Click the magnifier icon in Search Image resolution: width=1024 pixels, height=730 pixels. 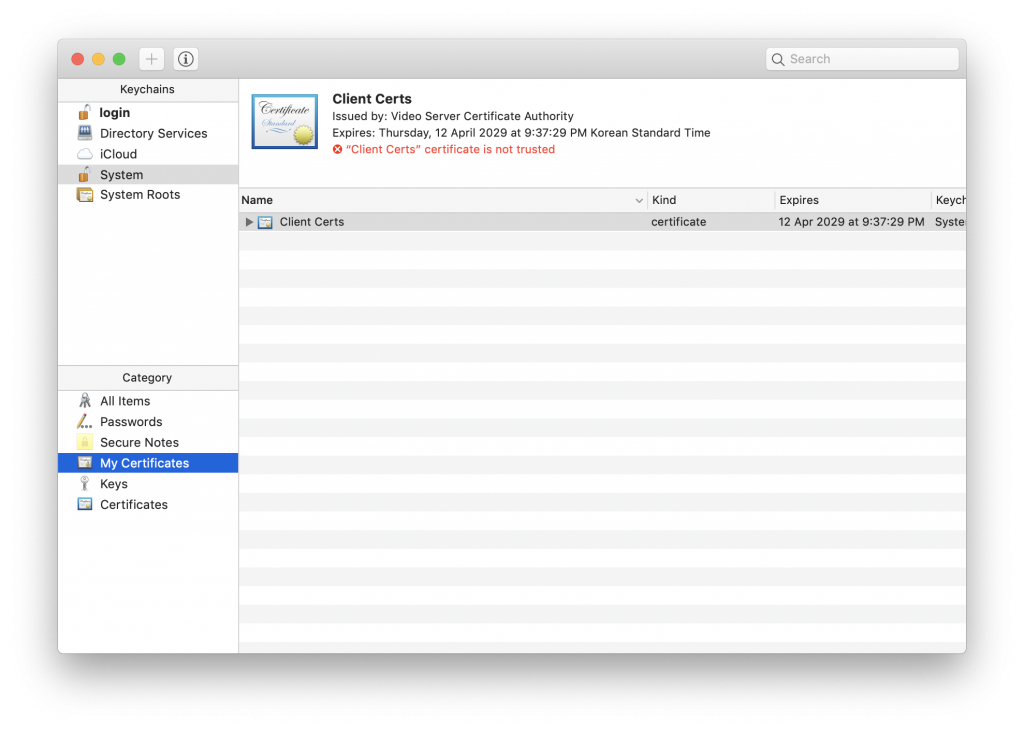[778, 59]
